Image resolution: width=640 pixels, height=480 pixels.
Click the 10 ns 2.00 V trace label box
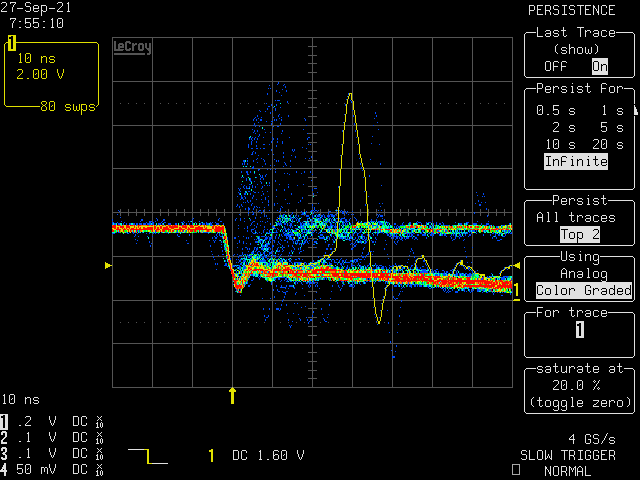pyautogui.click(x=52, y=73)
